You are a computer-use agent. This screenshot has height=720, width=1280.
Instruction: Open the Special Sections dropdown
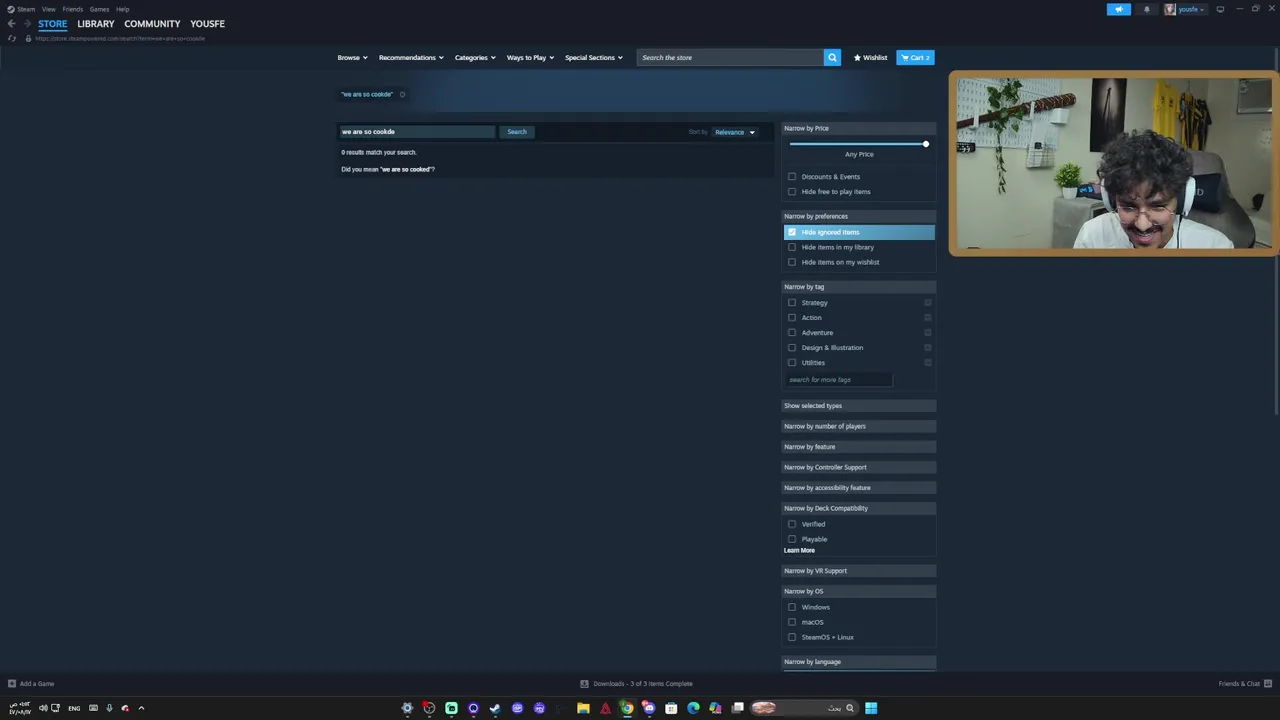pos(594,57)
